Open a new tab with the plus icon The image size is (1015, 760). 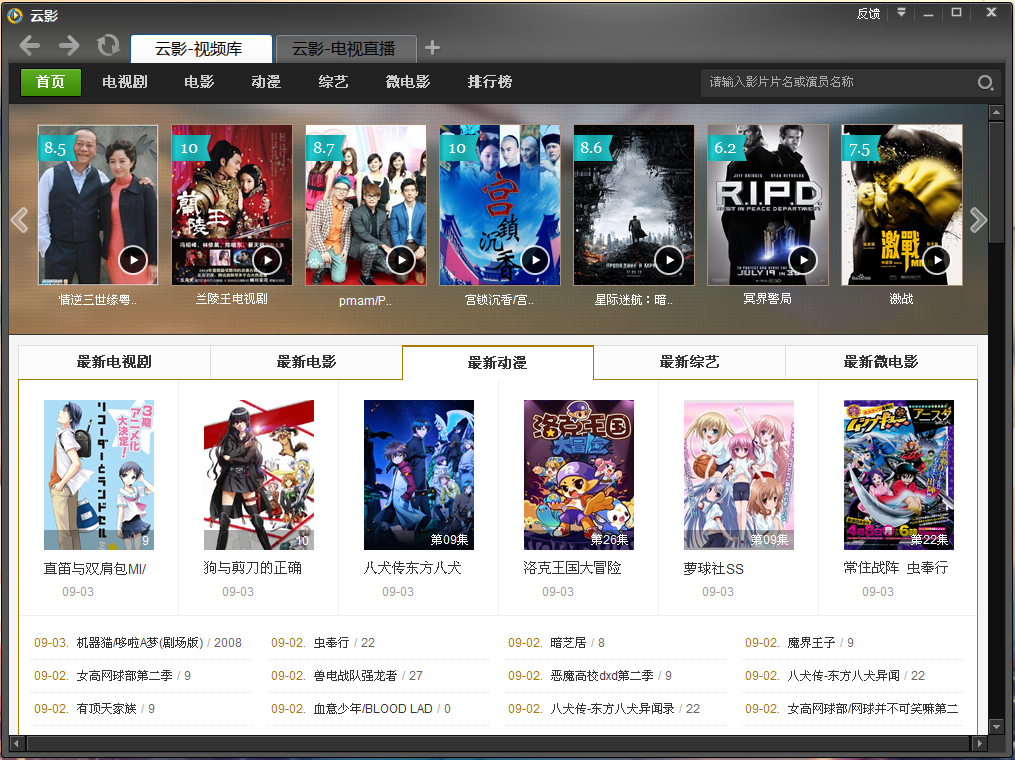click(x=432, y=47)
